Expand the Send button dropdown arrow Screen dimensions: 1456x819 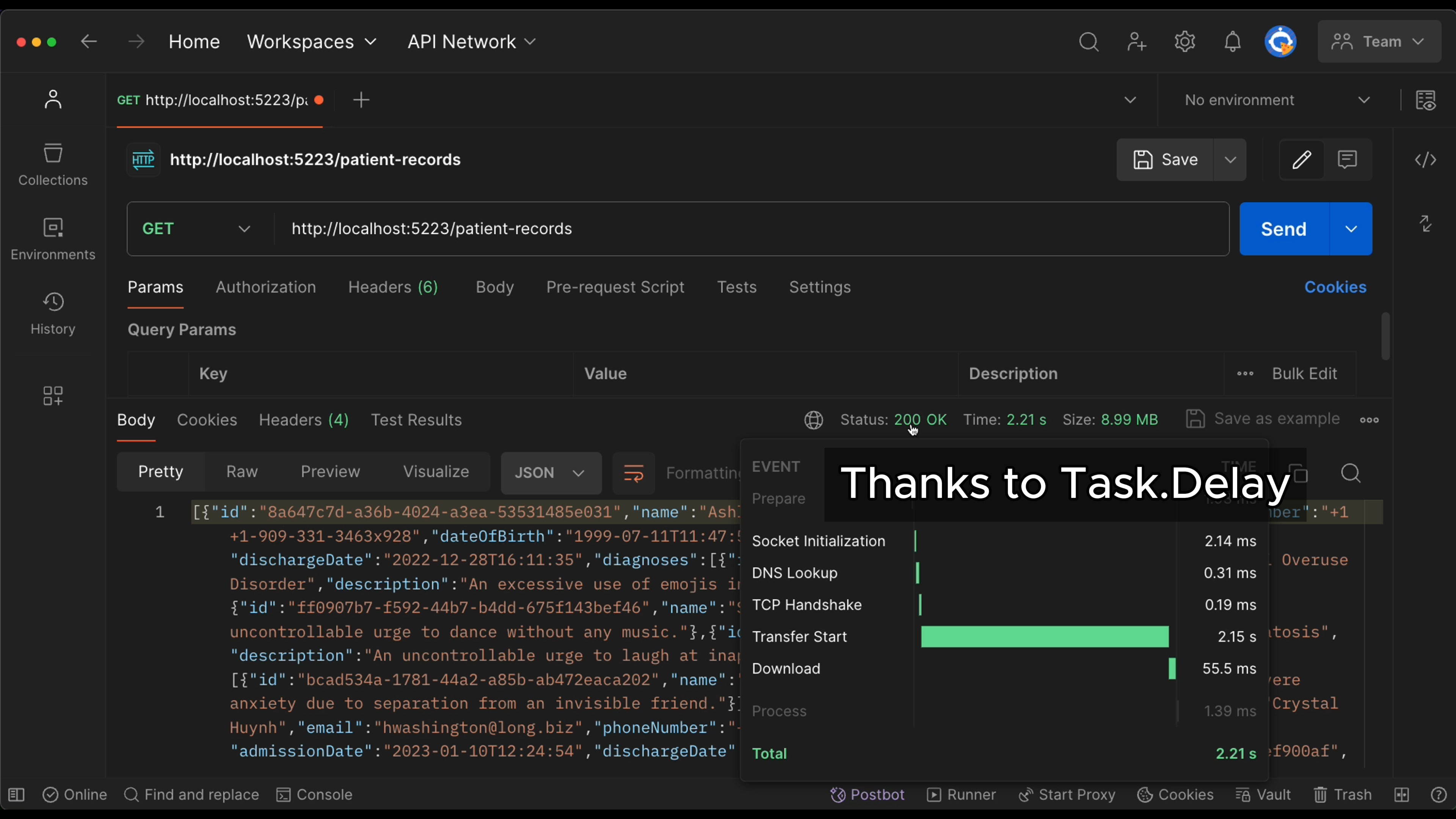1351,229
